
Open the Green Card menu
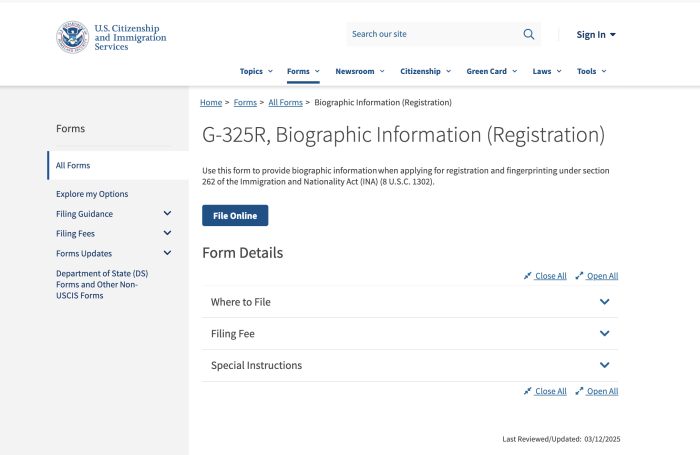click(492, 71)
